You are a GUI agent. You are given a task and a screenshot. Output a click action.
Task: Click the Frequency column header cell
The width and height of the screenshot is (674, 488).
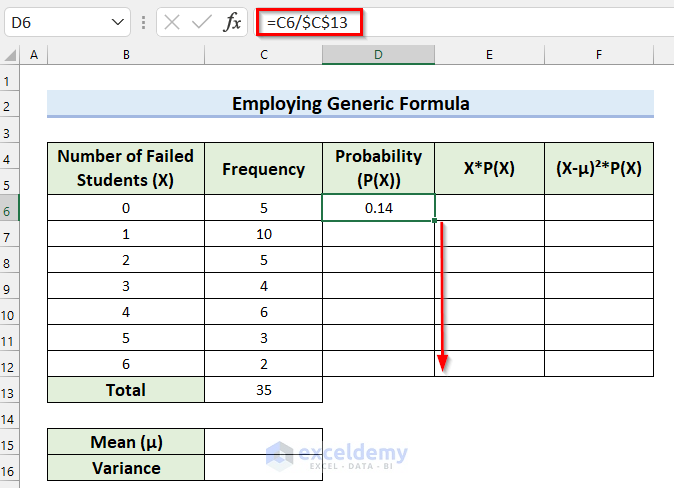click(x=264, y=169)
